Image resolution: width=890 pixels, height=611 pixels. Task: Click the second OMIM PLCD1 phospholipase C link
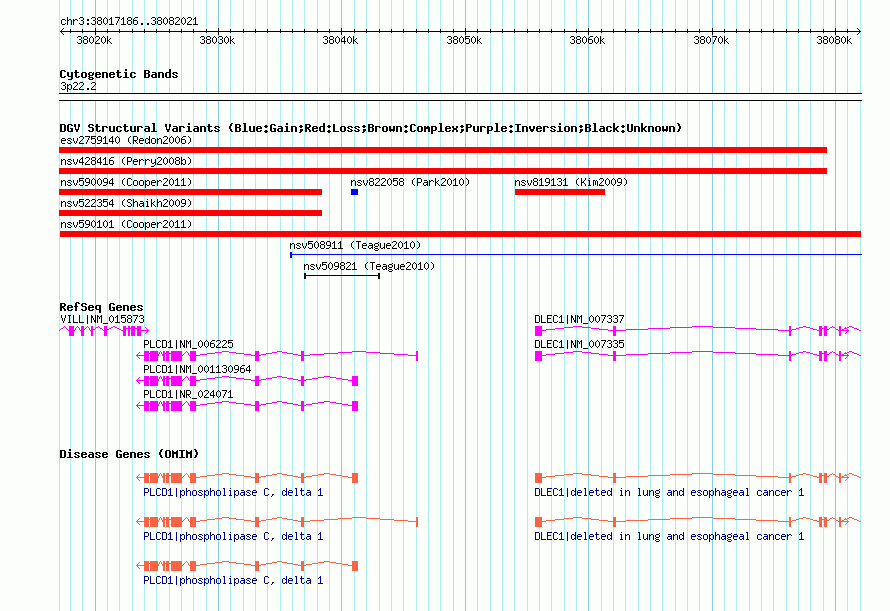[233, 537]
